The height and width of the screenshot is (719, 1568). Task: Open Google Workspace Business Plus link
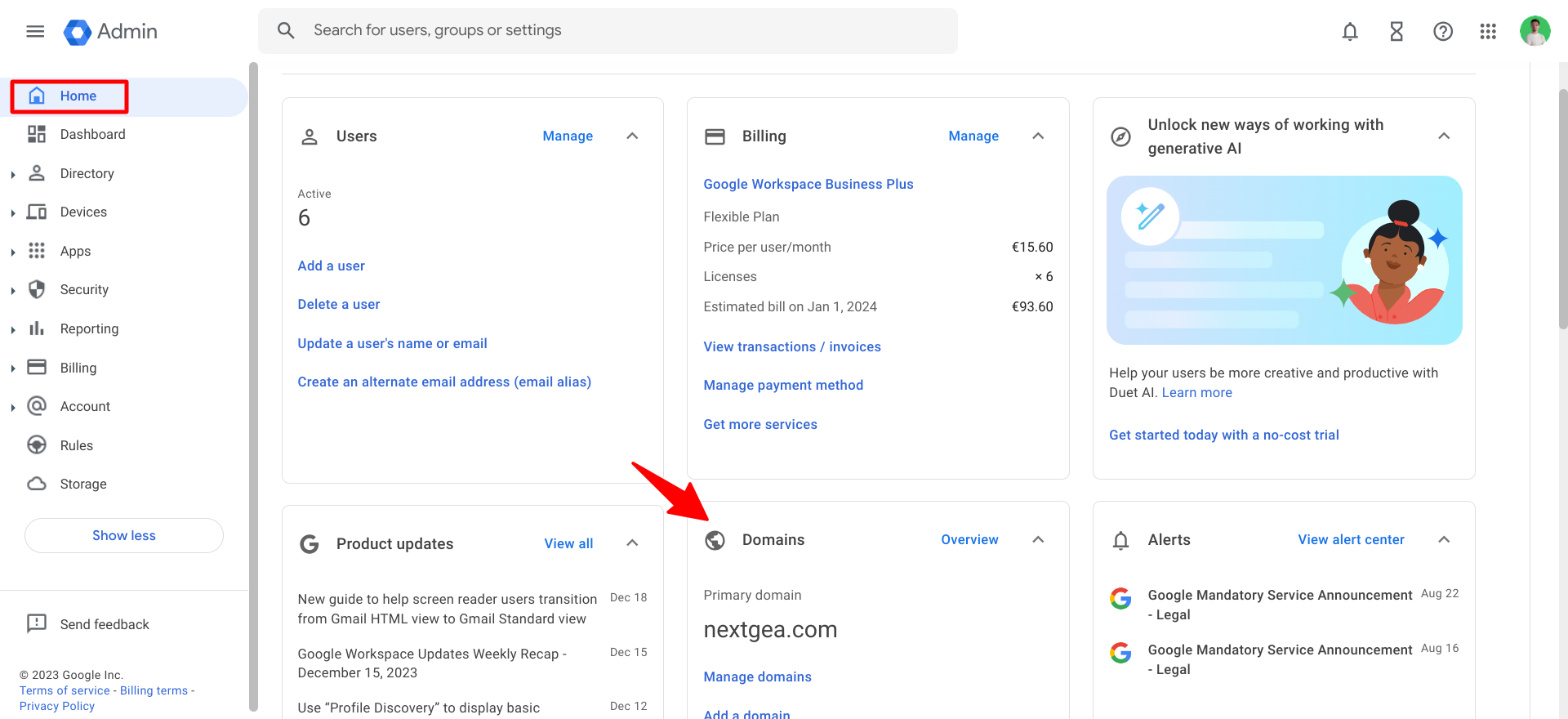coord(808,184)
